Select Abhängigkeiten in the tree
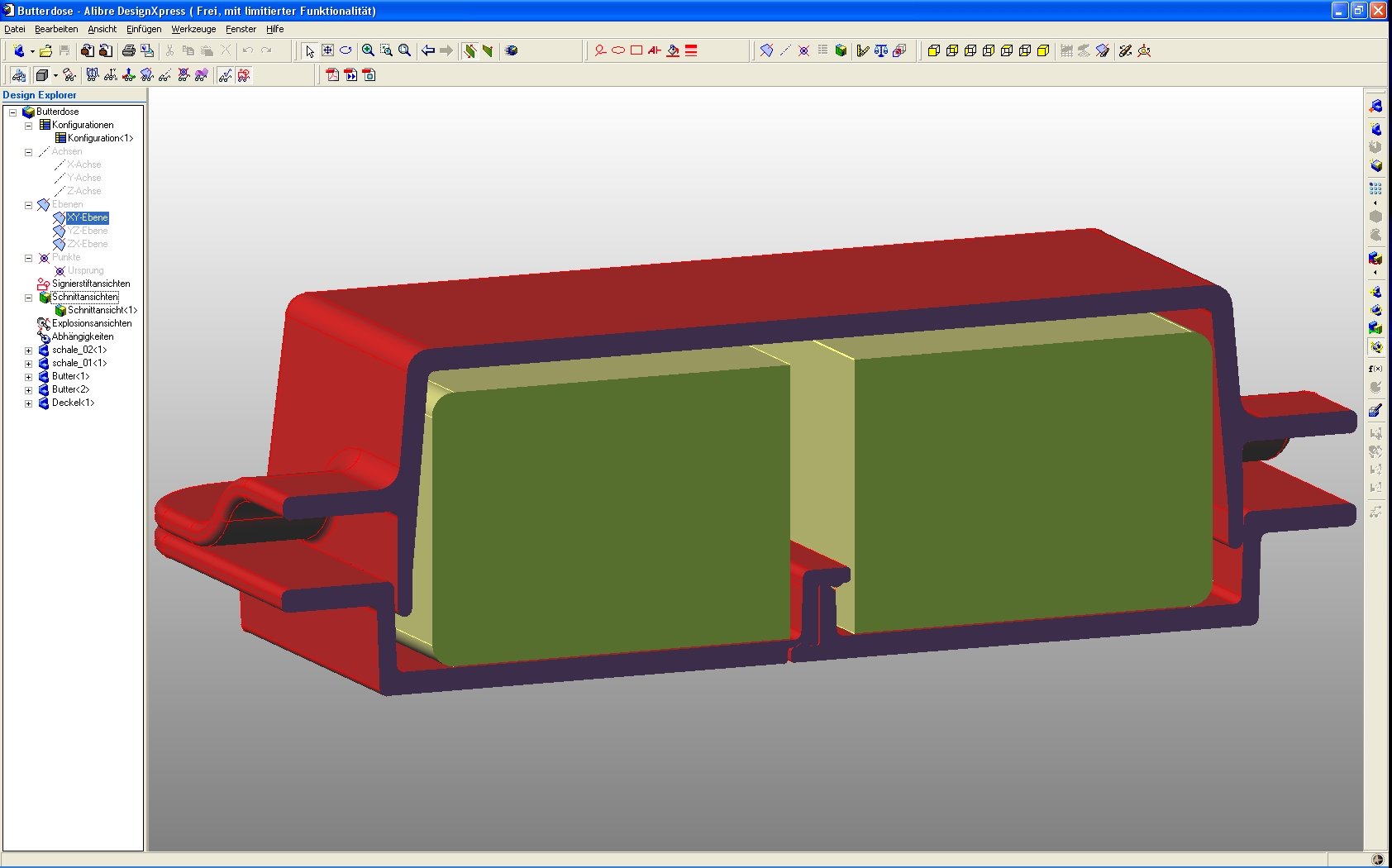Viewport: 1392px width, 868px height. click(83, 336)
